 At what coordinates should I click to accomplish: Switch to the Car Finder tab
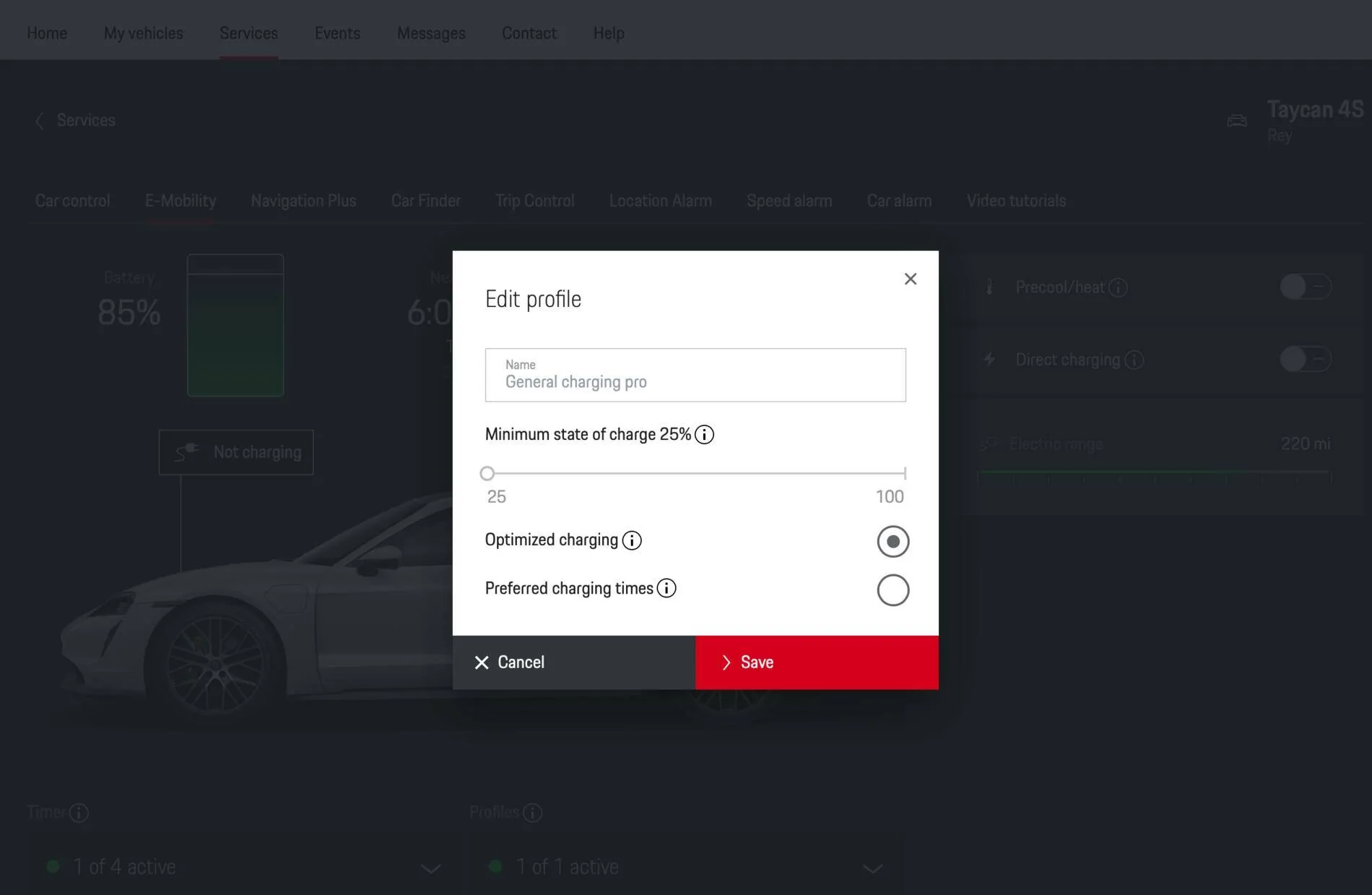tap(425, 201)
